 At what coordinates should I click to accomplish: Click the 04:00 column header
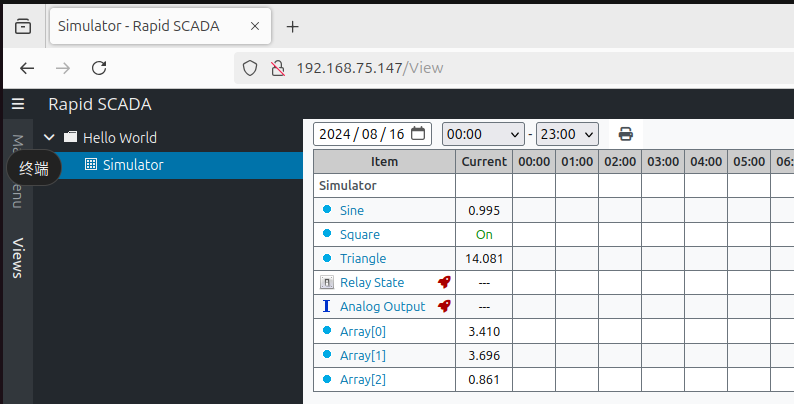[706, 161]
